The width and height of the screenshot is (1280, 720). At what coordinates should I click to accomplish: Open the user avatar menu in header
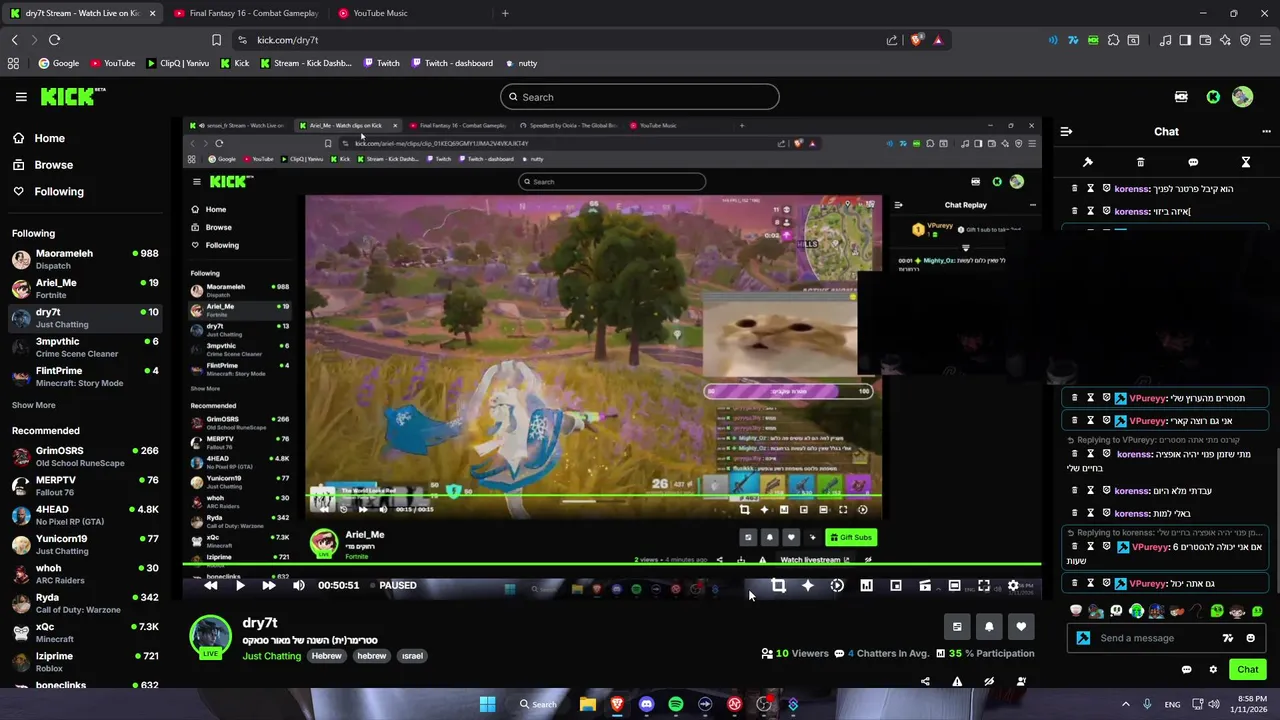pos(1242,97)
